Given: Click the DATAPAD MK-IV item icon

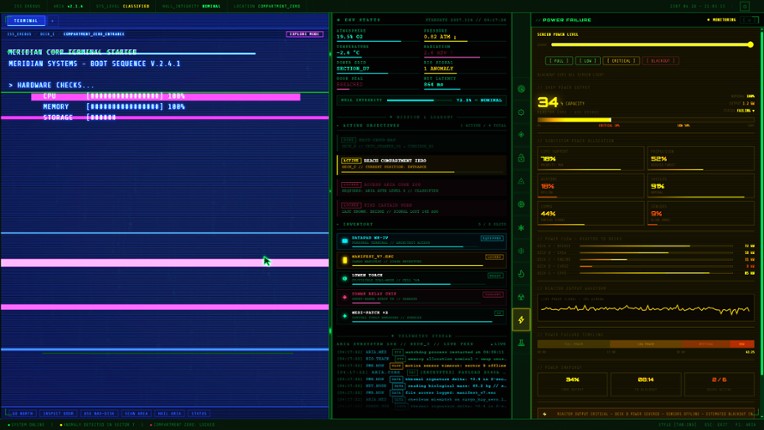Looking at the screenshot, I should 344,241.
